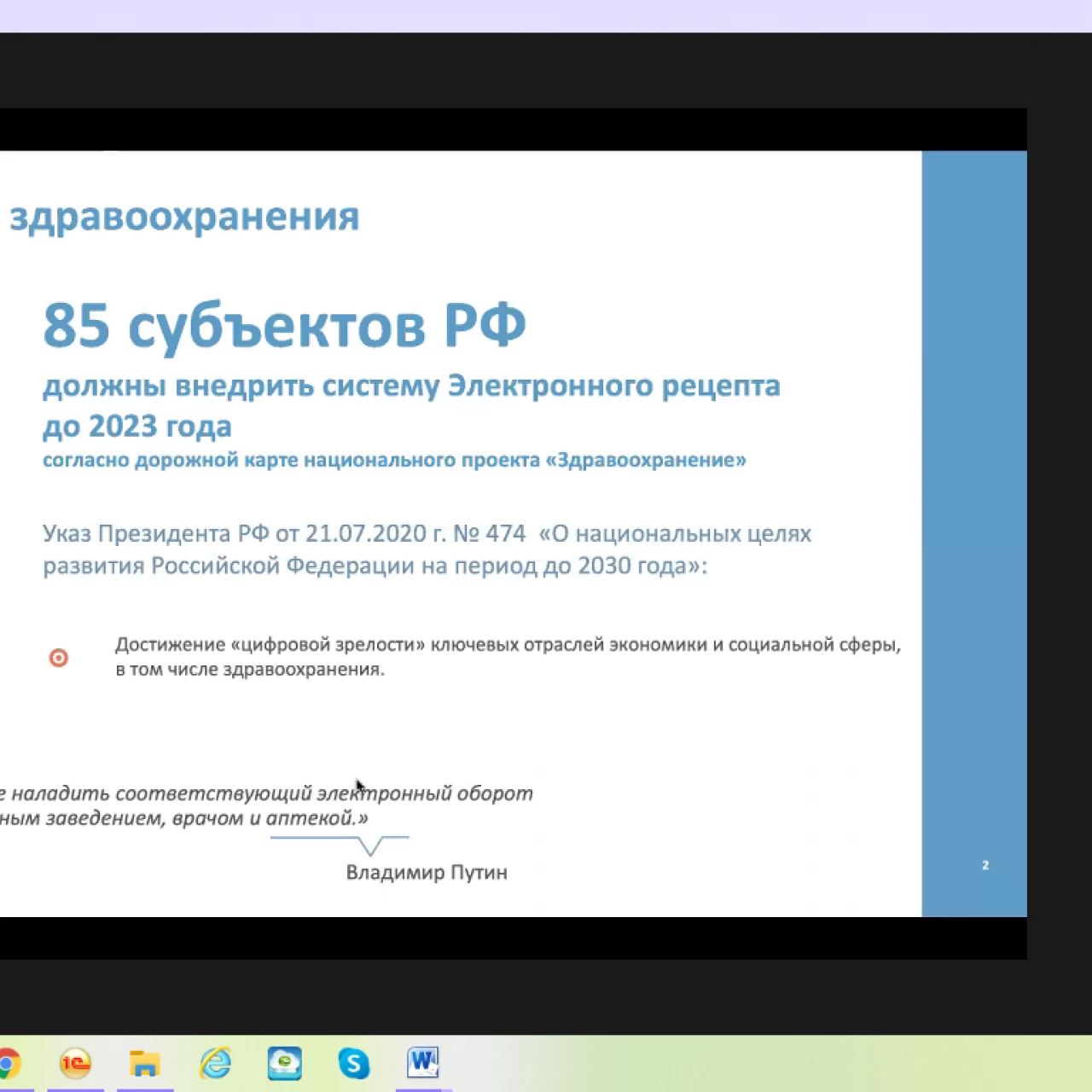Open Skype from the taskbar
The height and width of the screenshot is (1092, 1092).
[353, 1064]
